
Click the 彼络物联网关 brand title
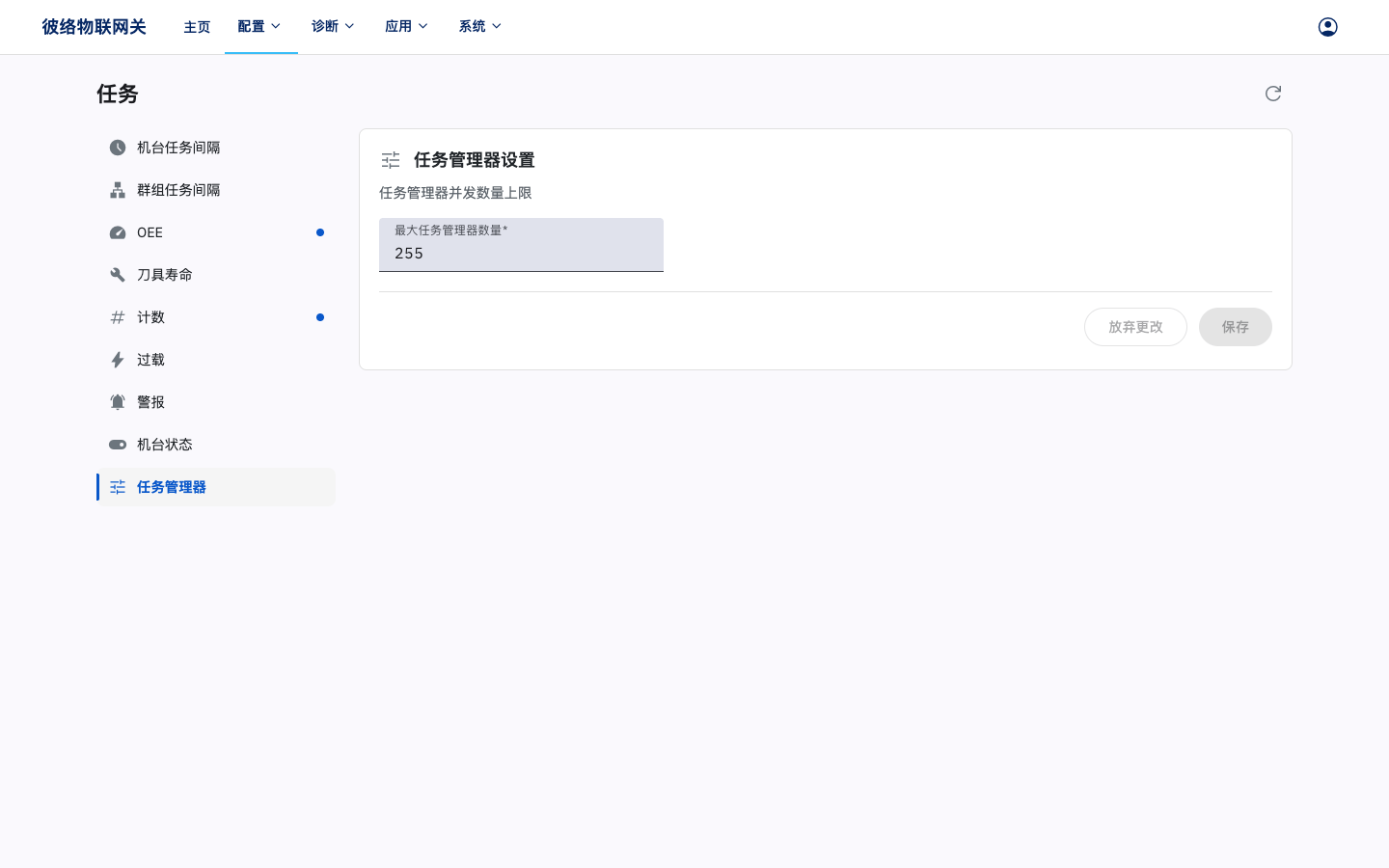(x=94, y=27)
